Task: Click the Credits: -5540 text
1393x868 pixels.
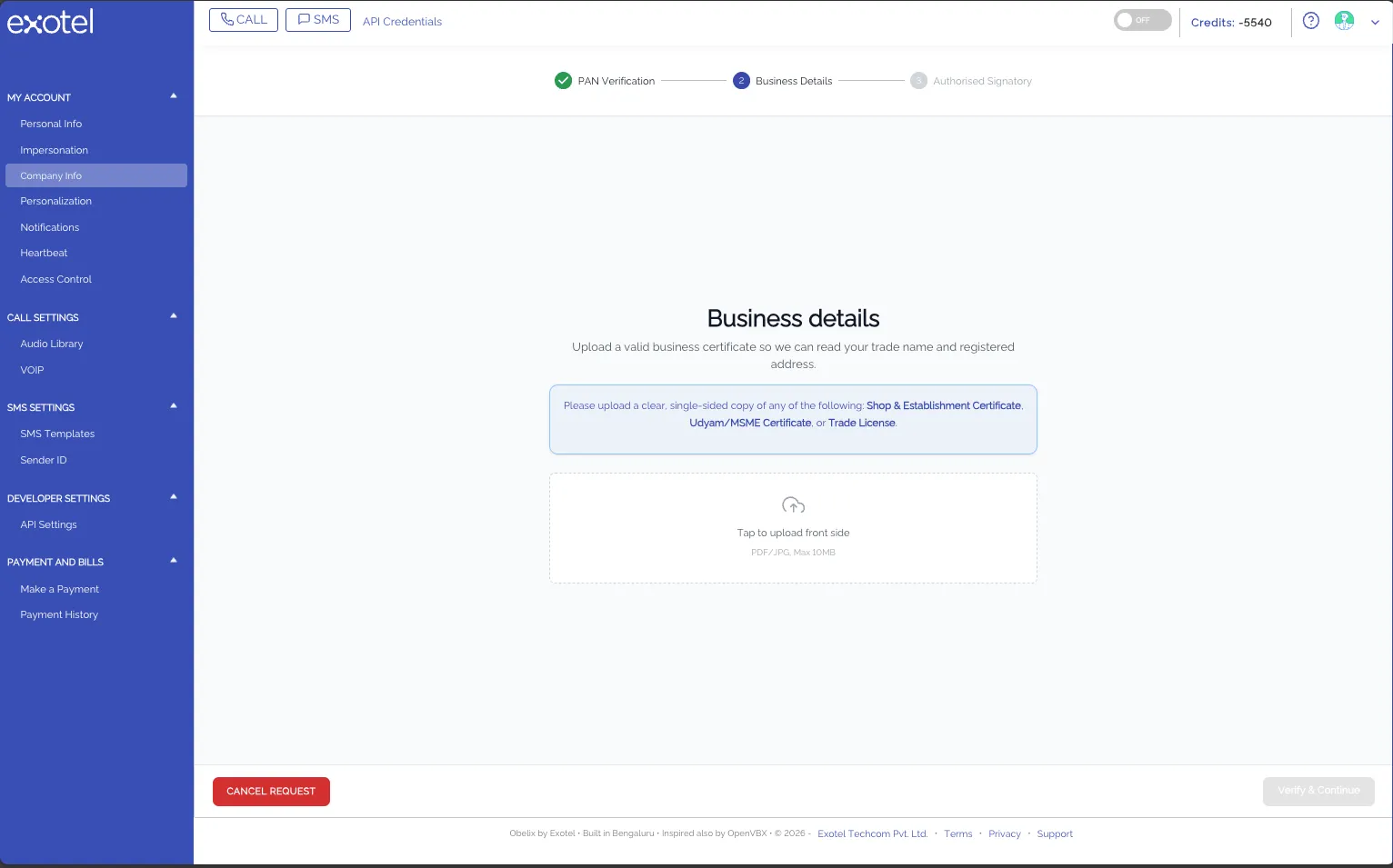Action: click(1231, 23)
